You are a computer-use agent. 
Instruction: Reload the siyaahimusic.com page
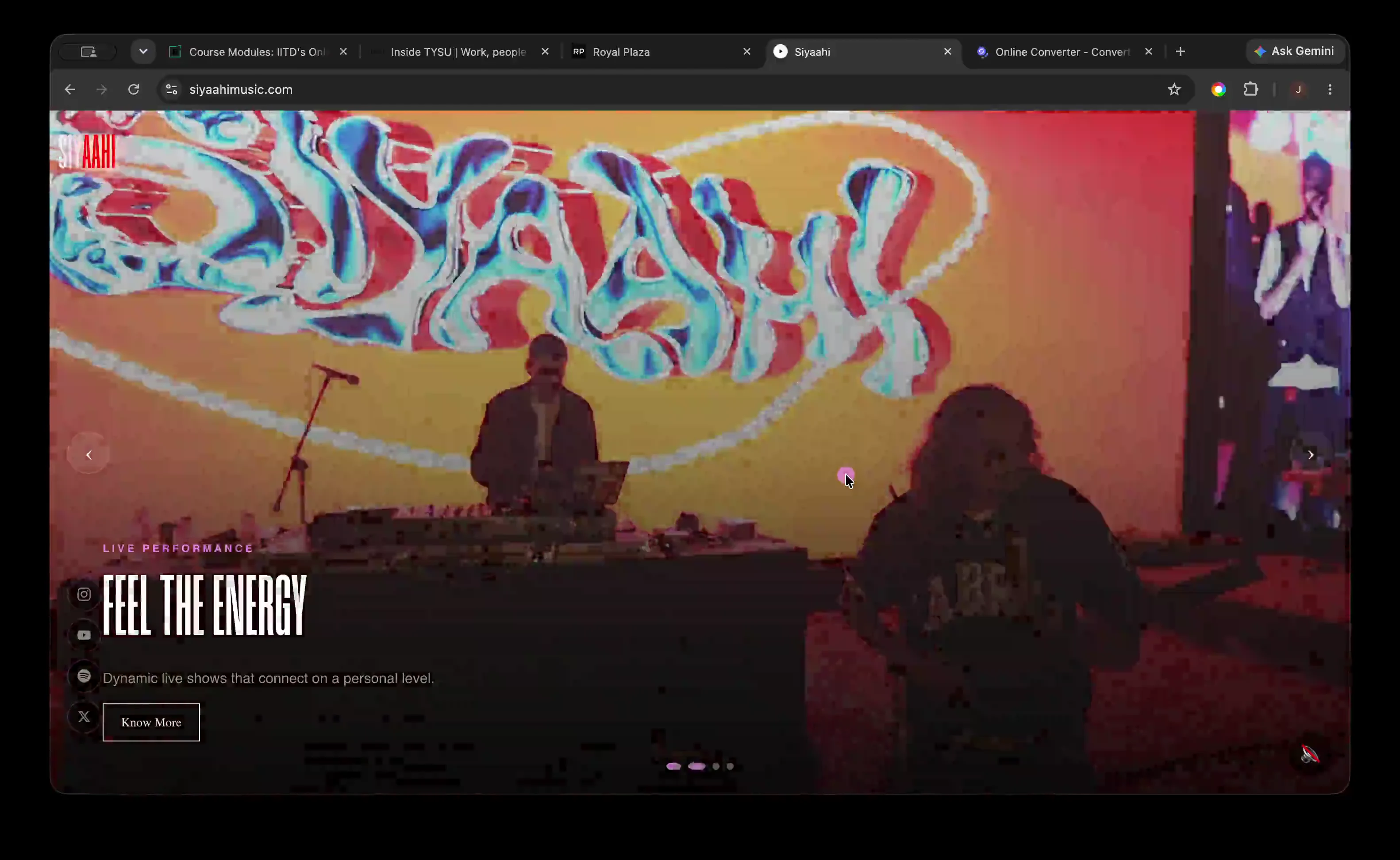pos(134,89)
